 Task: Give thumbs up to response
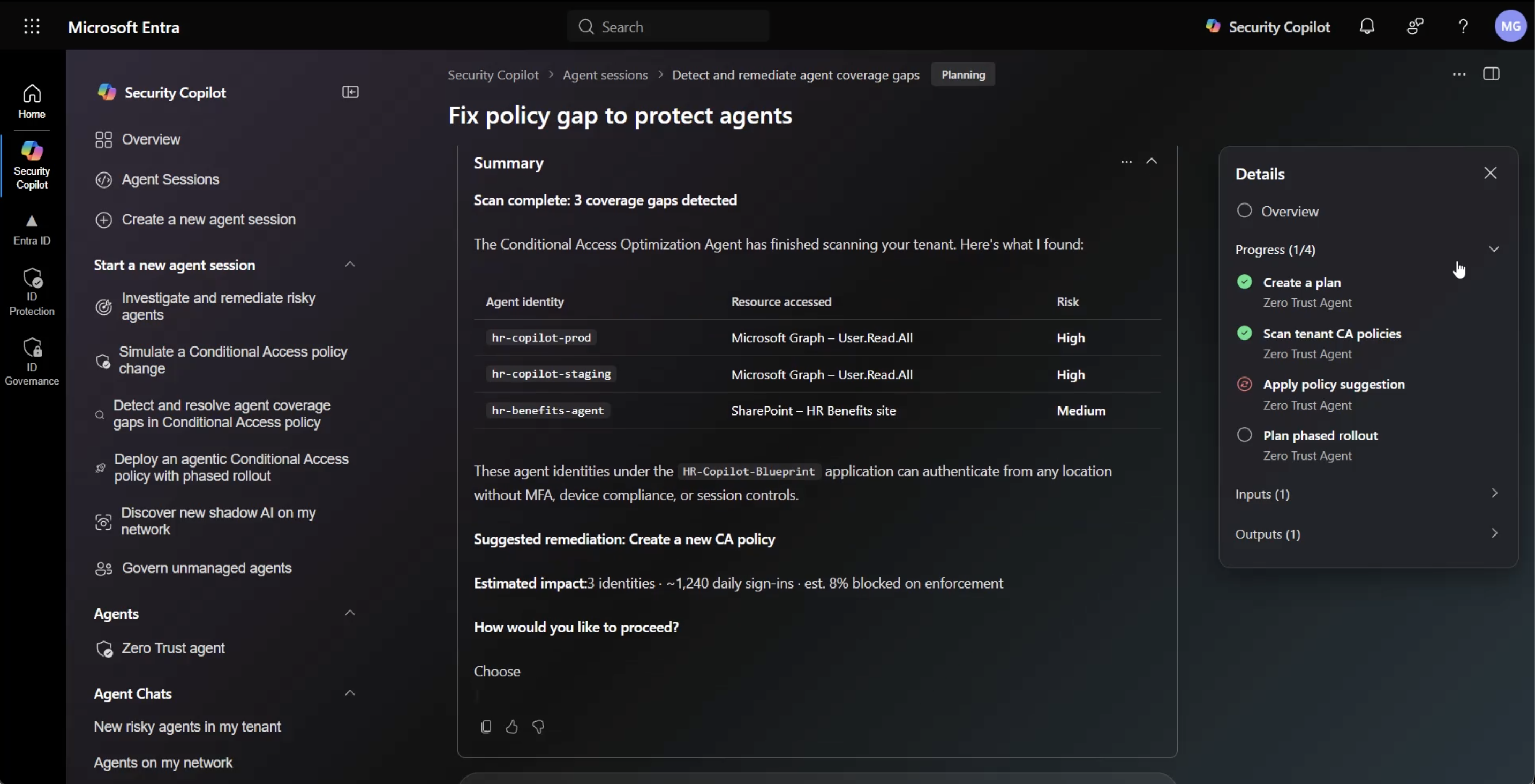pos(512,727)
